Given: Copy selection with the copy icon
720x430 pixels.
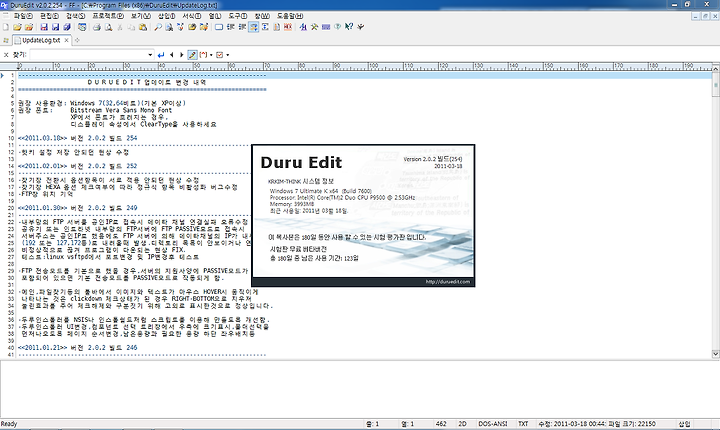Looking at the screenshot, I should coord(131,27).
